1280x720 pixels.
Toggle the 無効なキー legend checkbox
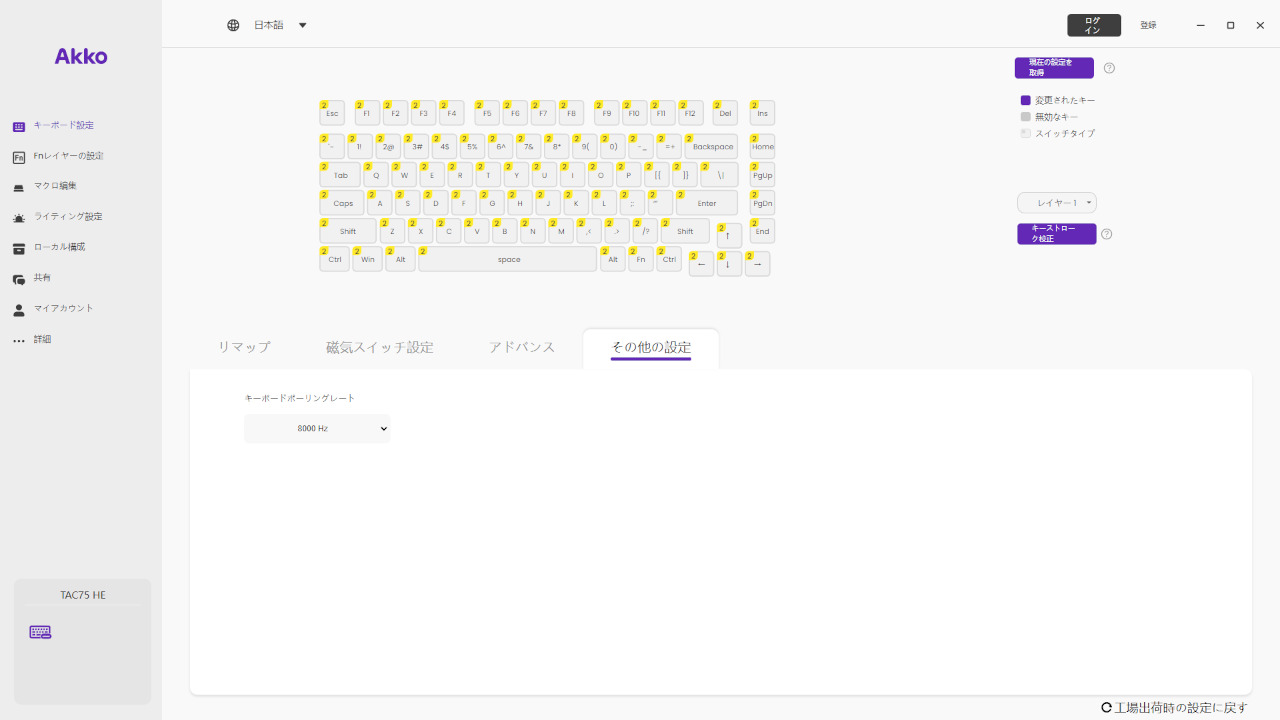coord(1025,117)
